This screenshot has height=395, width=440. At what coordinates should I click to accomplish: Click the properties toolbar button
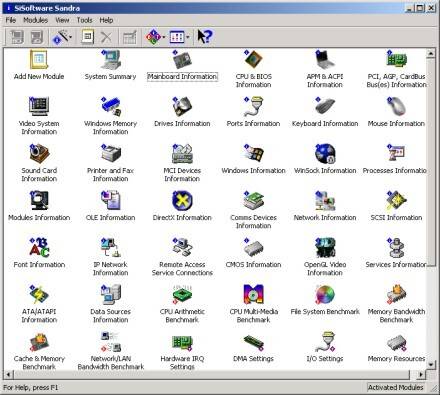point(88,37)
